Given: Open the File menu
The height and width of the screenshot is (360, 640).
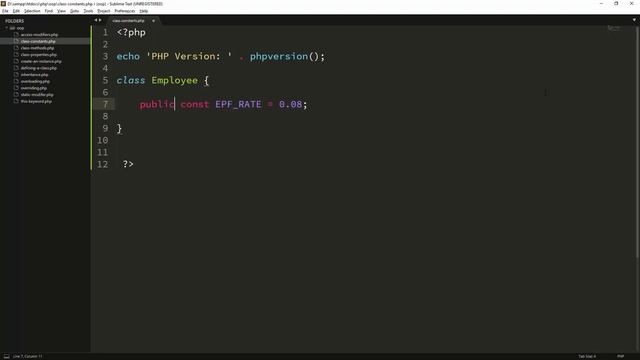Looking at the screenshot, I should click(5, 11).
